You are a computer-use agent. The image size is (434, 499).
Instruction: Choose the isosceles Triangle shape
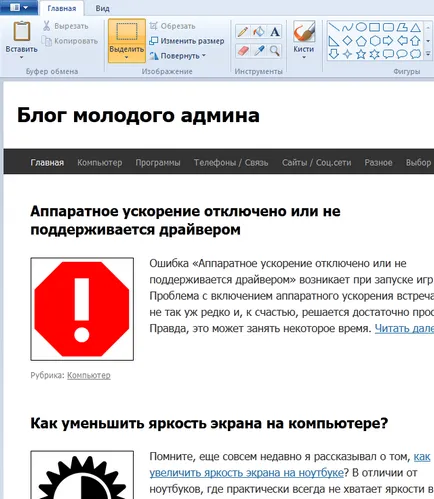coord(415,27)
